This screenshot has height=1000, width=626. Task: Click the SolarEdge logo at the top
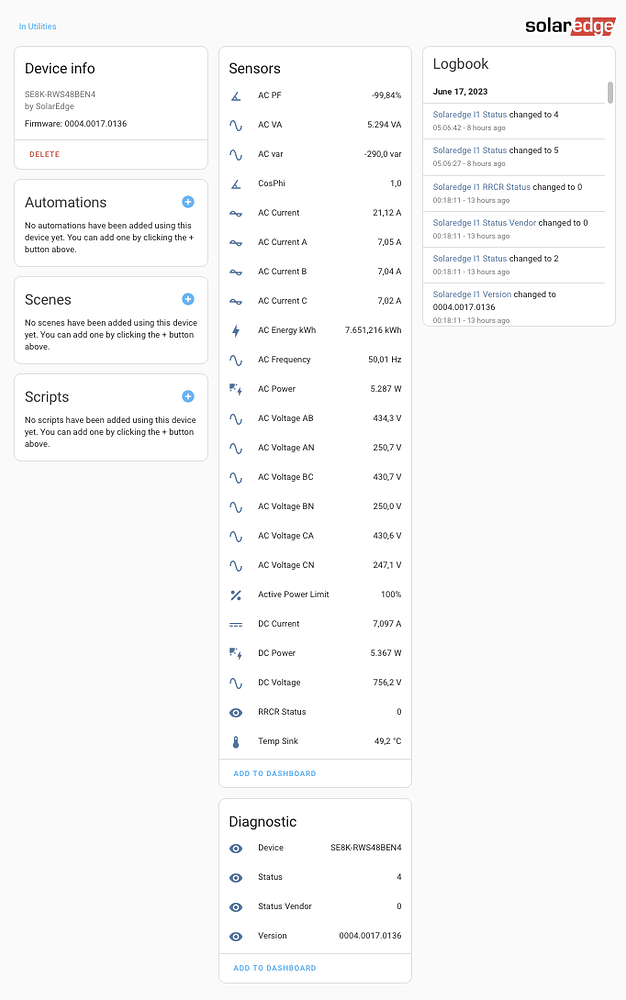[568, 26]
